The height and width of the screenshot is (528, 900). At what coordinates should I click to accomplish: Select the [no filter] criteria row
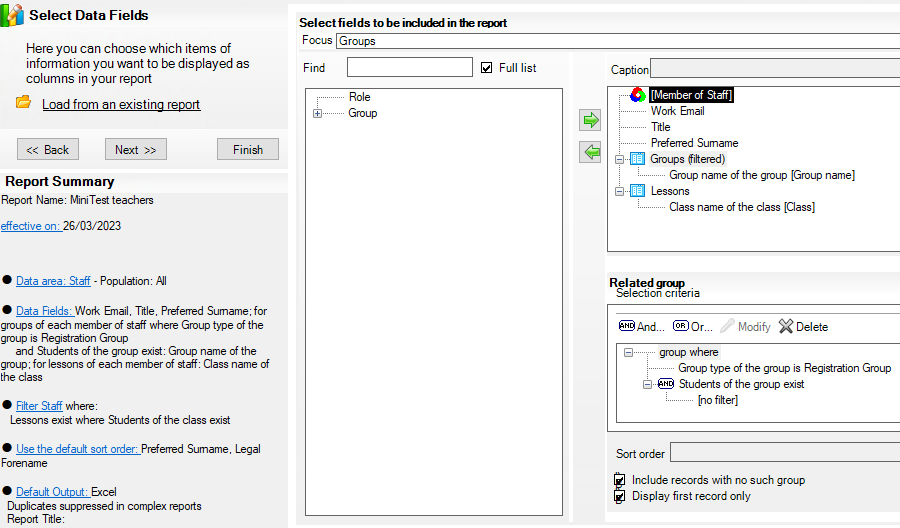pos(717,400)
